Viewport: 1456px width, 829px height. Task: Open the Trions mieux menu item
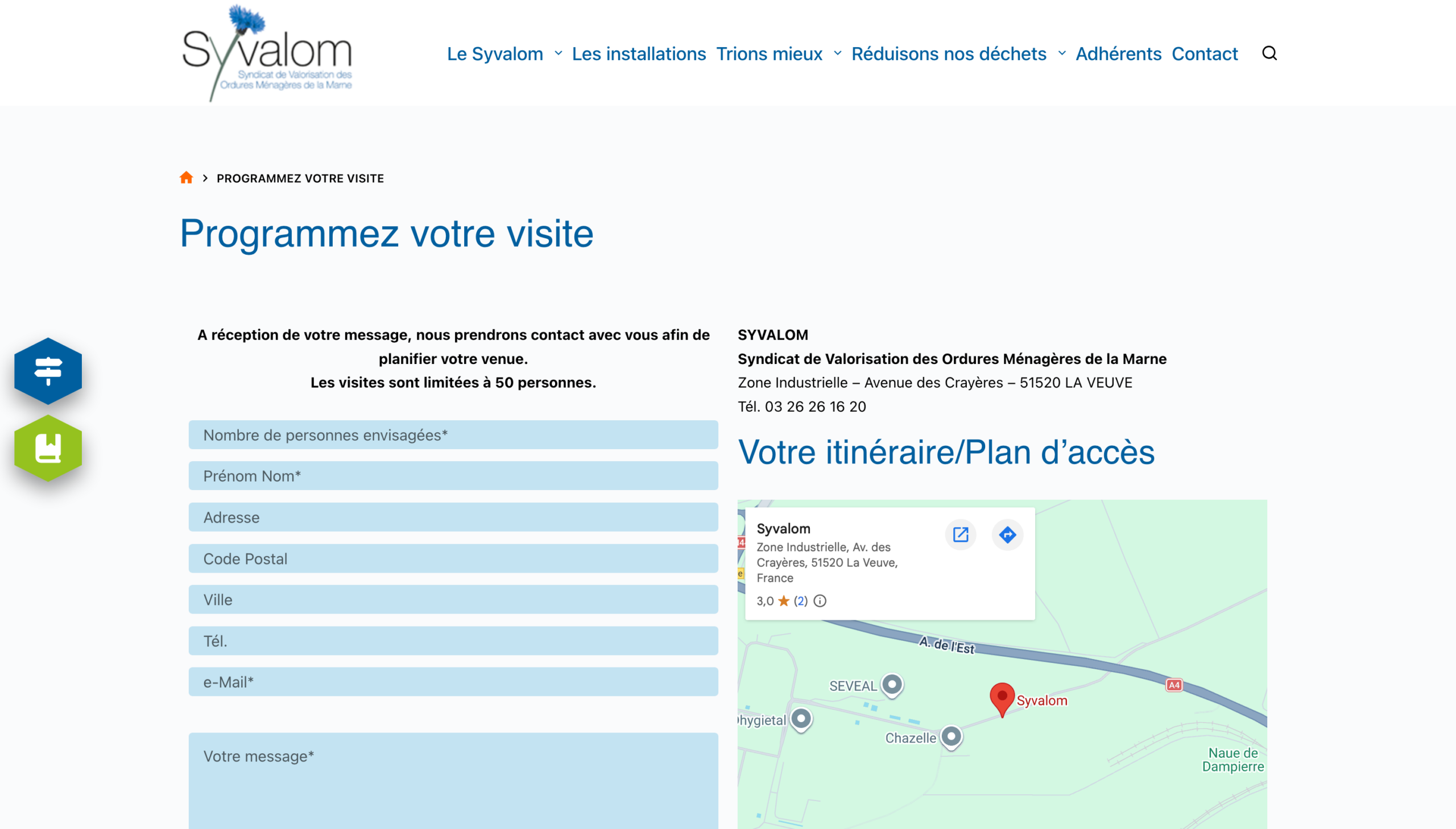coord(770,53)
